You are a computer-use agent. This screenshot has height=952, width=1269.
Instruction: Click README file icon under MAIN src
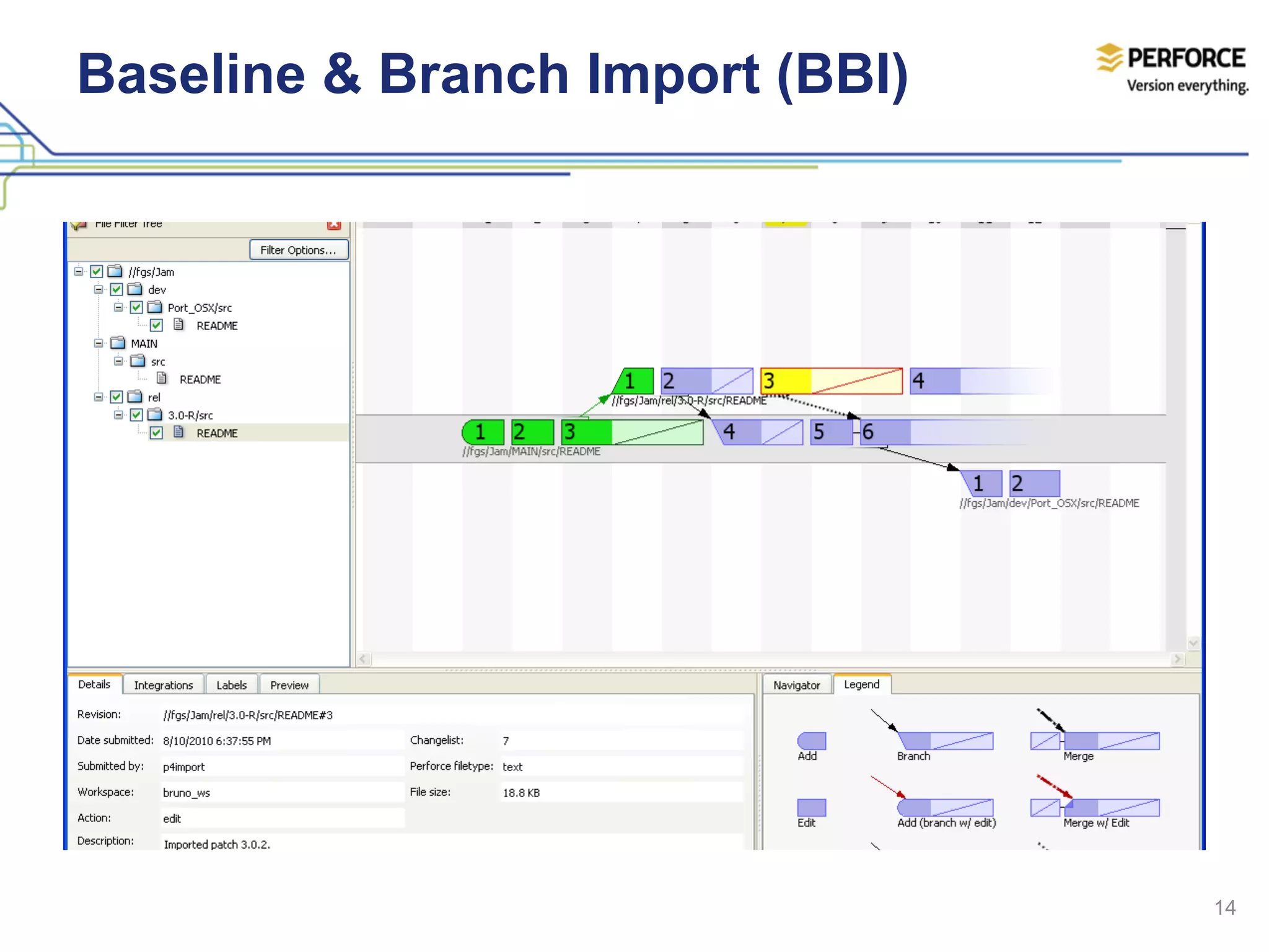tap(162, 378)
